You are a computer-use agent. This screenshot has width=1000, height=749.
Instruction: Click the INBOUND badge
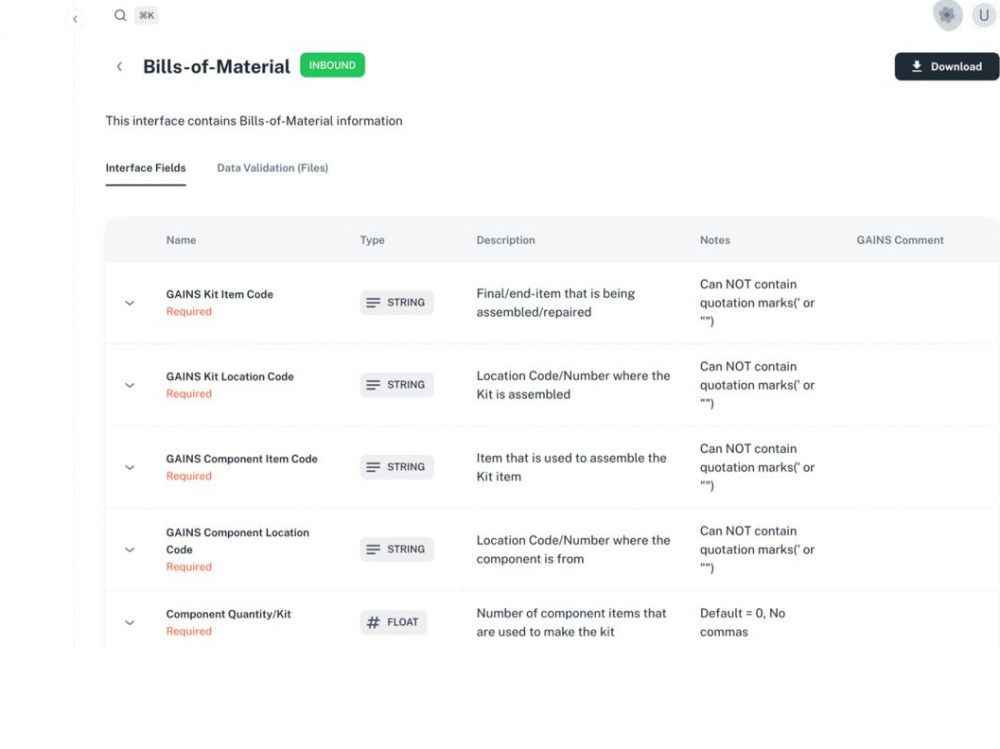coord(332,65)
